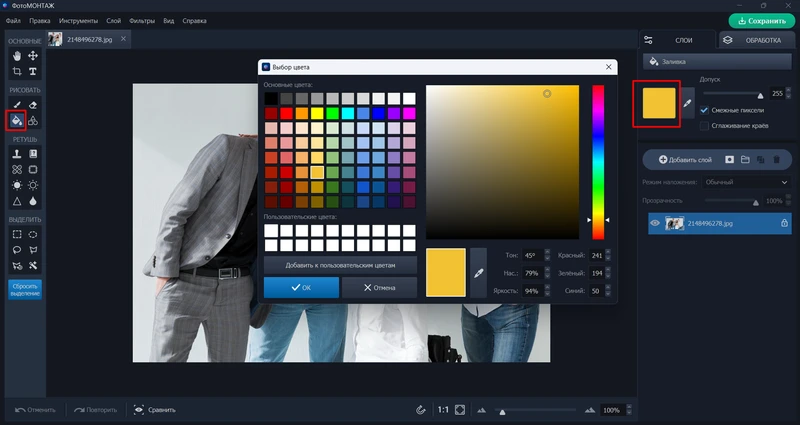The height and width of the screenshot is (425, 800).
Task: Open the Файл menu
Action: coord(13,21)
